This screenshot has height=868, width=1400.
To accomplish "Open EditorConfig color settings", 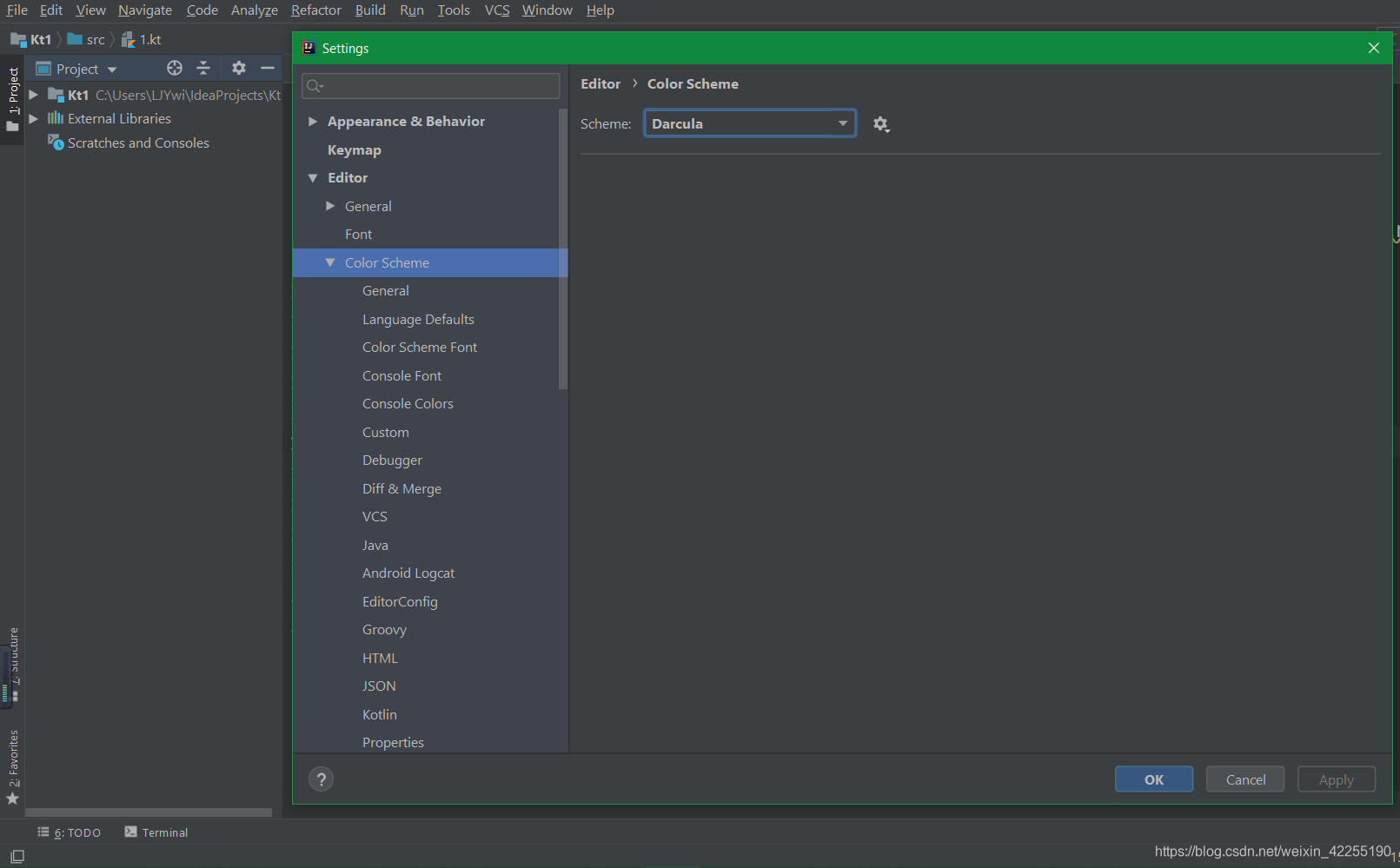I will pyautogui.click(x=400, y=602).
